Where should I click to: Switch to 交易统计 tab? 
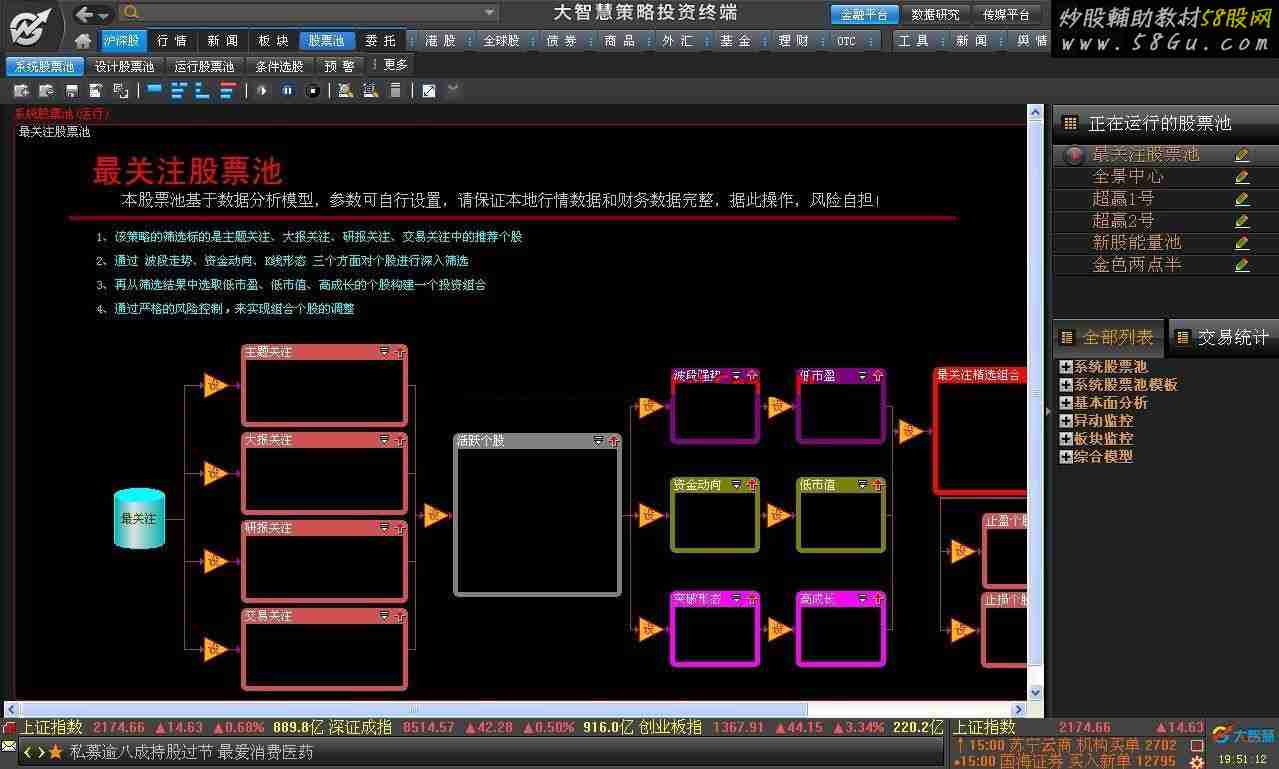(x=1222, y=338)
